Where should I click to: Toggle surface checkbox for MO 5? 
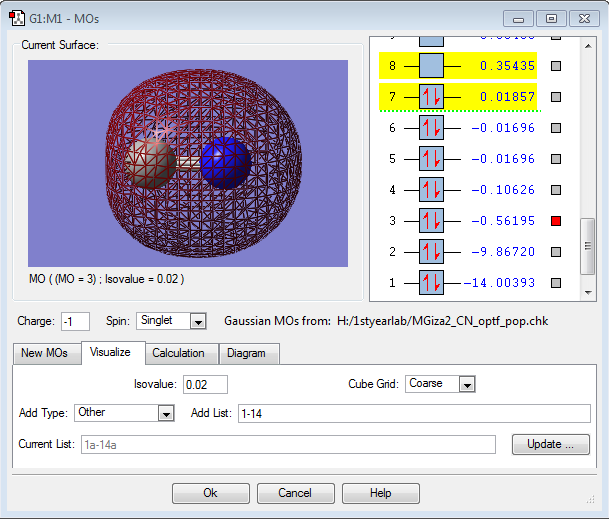click(556, 159)
